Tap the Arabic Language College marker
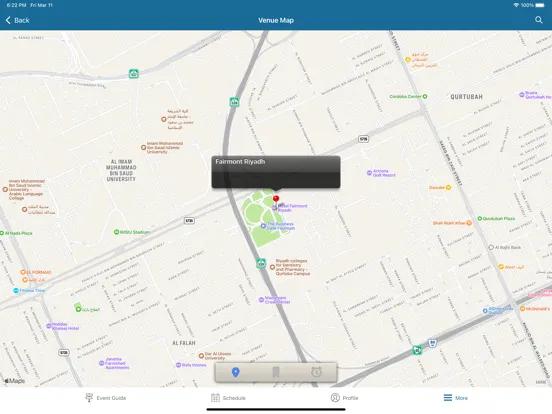Viewport: 552px width, 414px height. (x=5, y=189)
